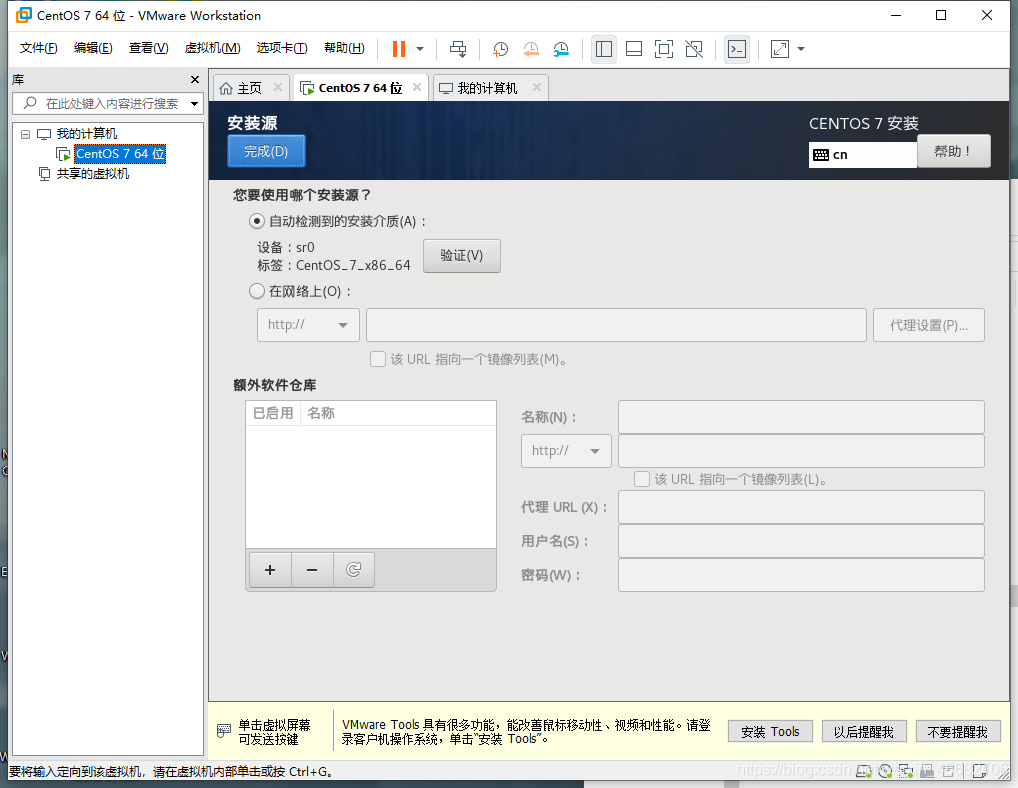Enter full screen mode icon
1018x788 pixels.
(664, 49)
